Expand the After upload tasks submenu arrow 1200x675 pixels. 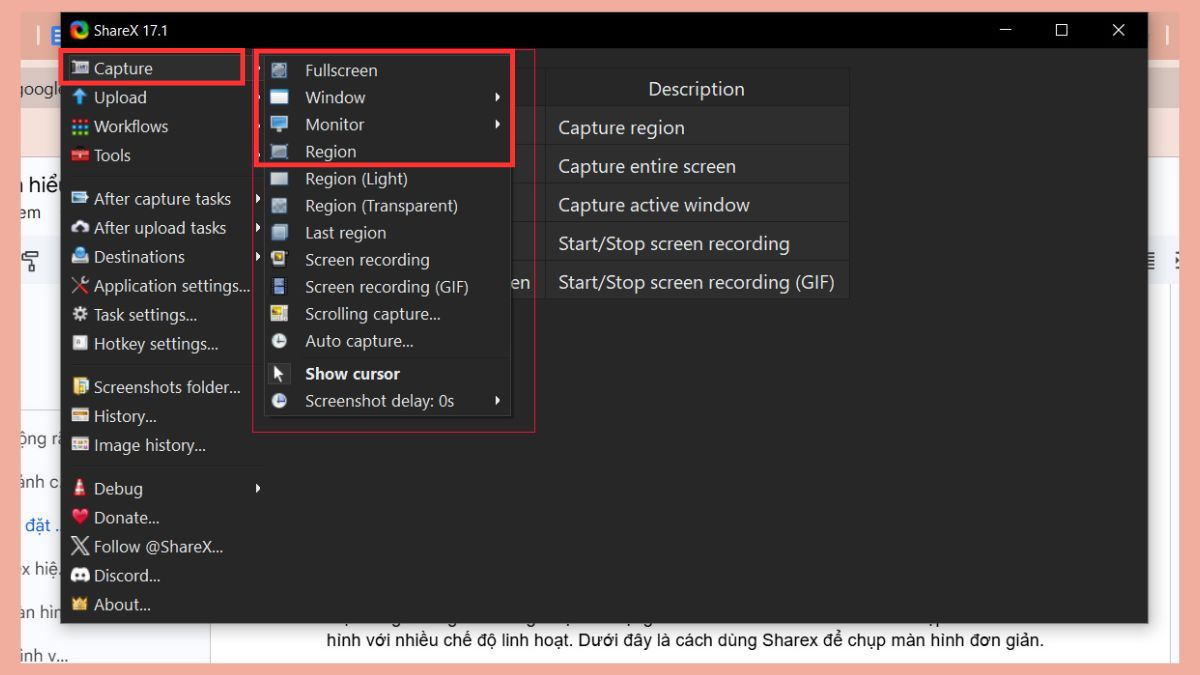(x=258, y=228)
